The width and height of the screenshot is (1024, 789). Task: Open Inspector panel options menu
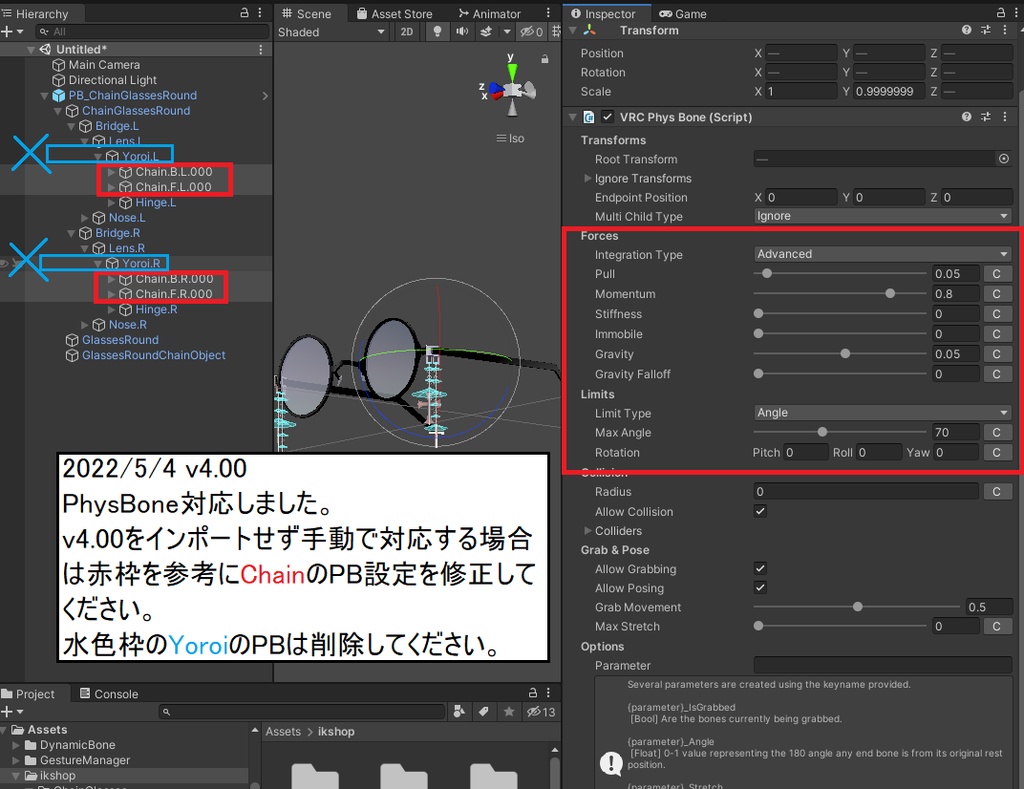point(1016,13)
